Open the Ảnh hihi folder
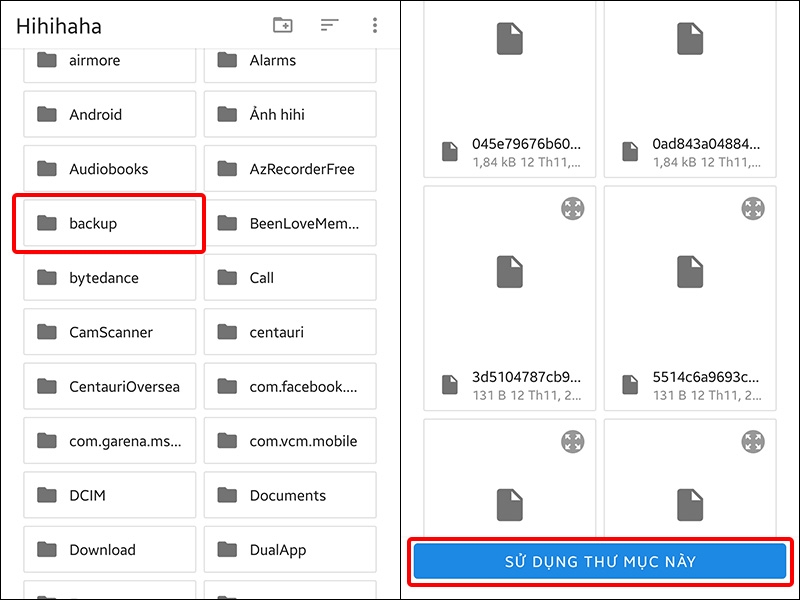 tap(290, 114)
